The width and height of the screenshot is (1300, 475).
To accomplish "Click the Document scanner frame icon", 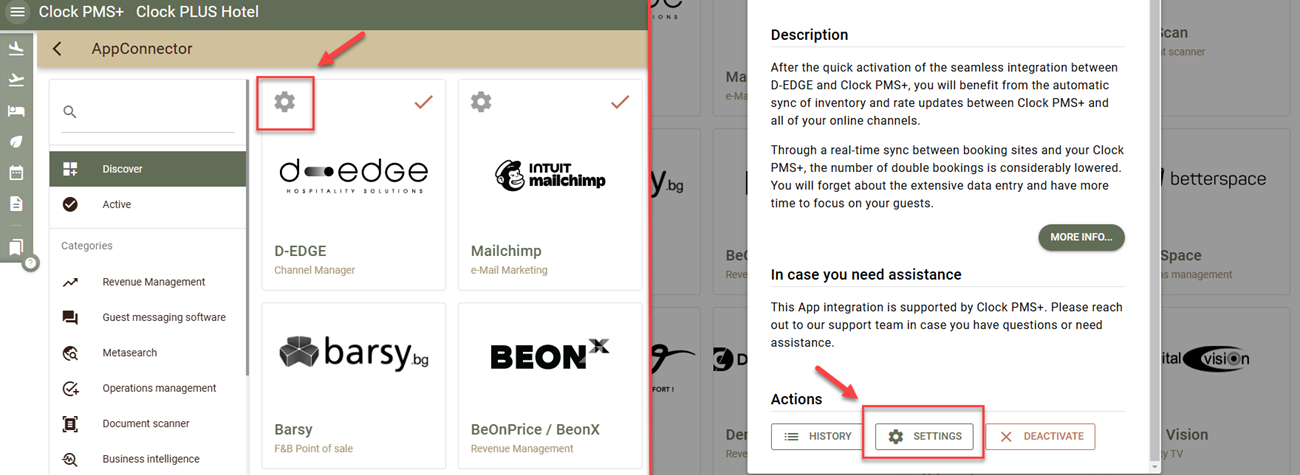I will [x=70, y=424].
